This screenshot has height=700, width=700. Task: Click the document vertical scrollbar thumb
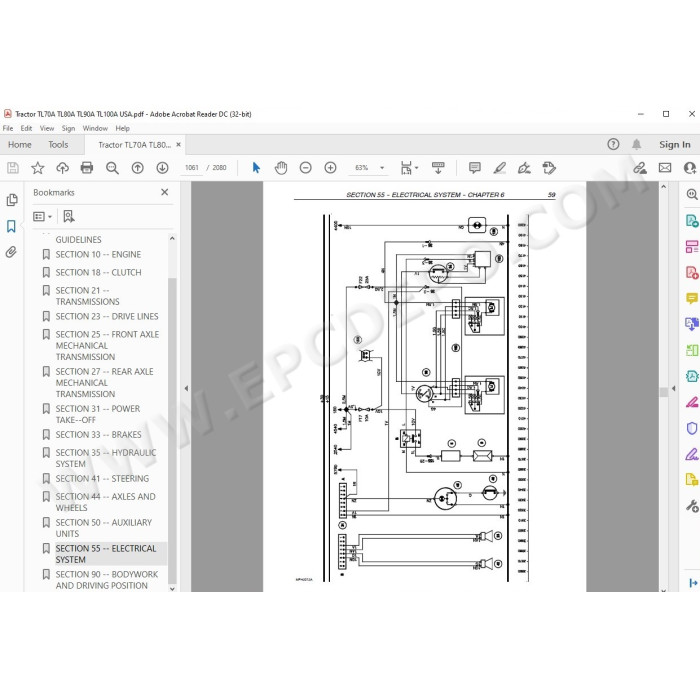pyautogui.click(x=664, y=392)
